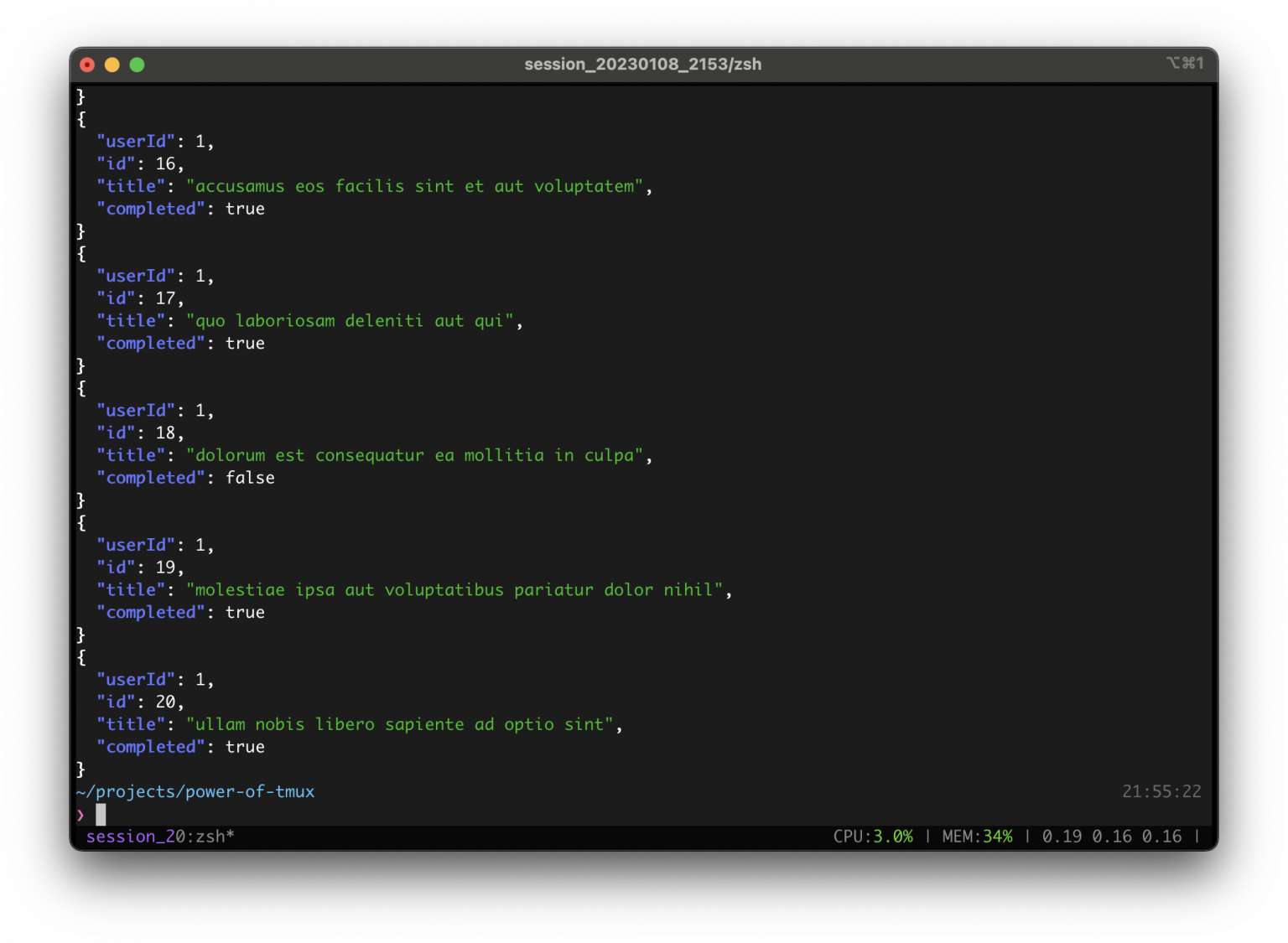Click the CPU:3.0% status entry
The image size is (1288, 943).
[x=873, y=837]
